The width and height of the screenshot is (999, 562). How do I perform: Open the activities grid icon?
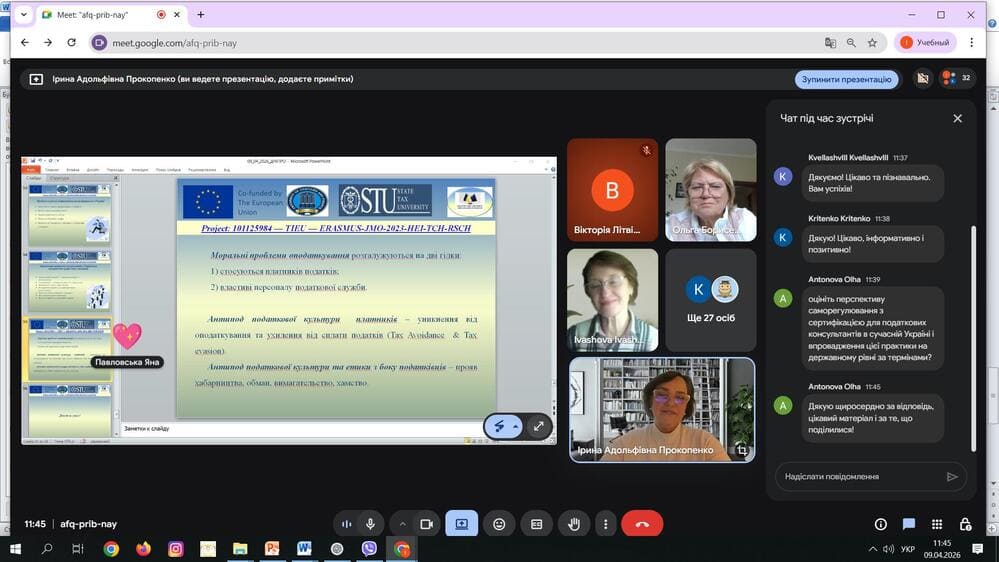937,524
